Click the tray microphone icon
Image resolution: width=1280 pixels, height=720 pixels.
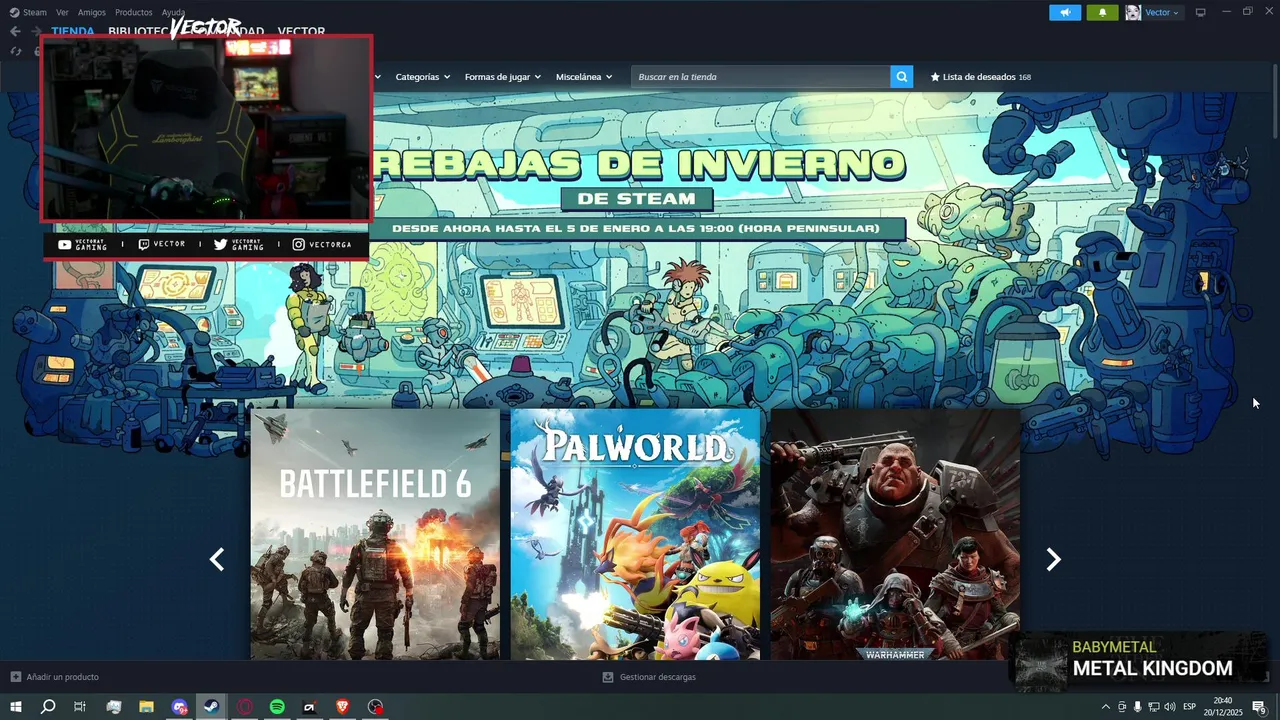pos(1137,707)
